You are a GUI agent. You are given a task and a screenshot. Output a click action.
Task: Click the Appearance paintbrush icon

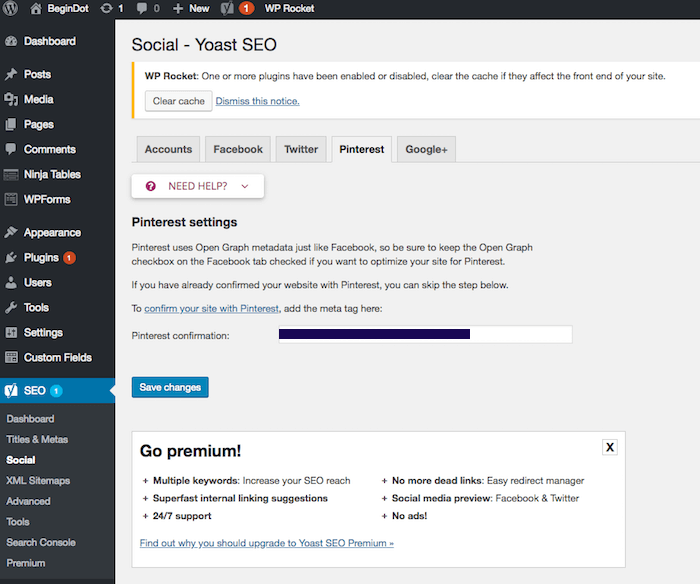pyautogui.click(x=11, y=233)
